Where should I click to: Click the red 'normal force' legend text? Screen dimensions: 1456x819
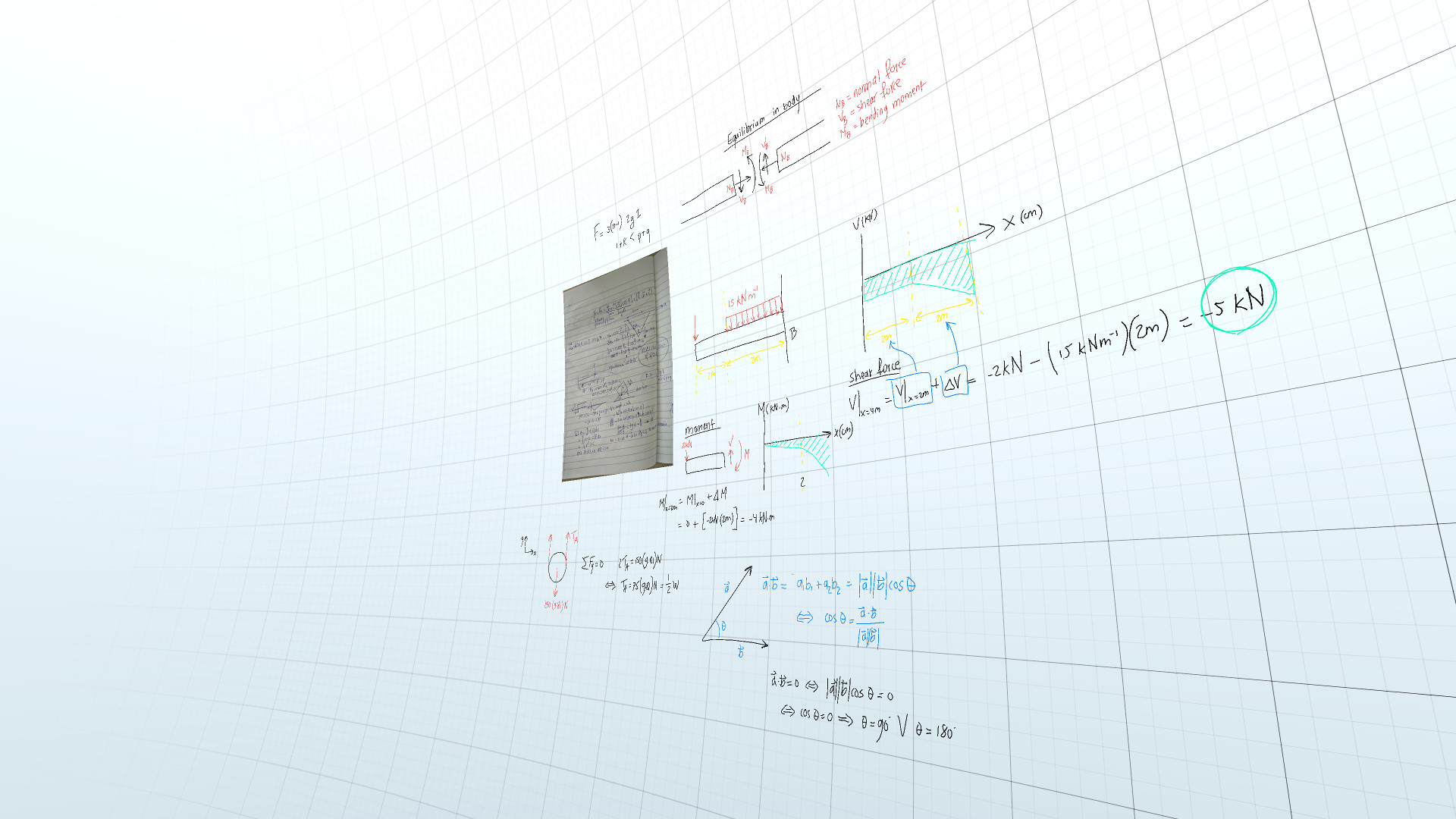874,83
